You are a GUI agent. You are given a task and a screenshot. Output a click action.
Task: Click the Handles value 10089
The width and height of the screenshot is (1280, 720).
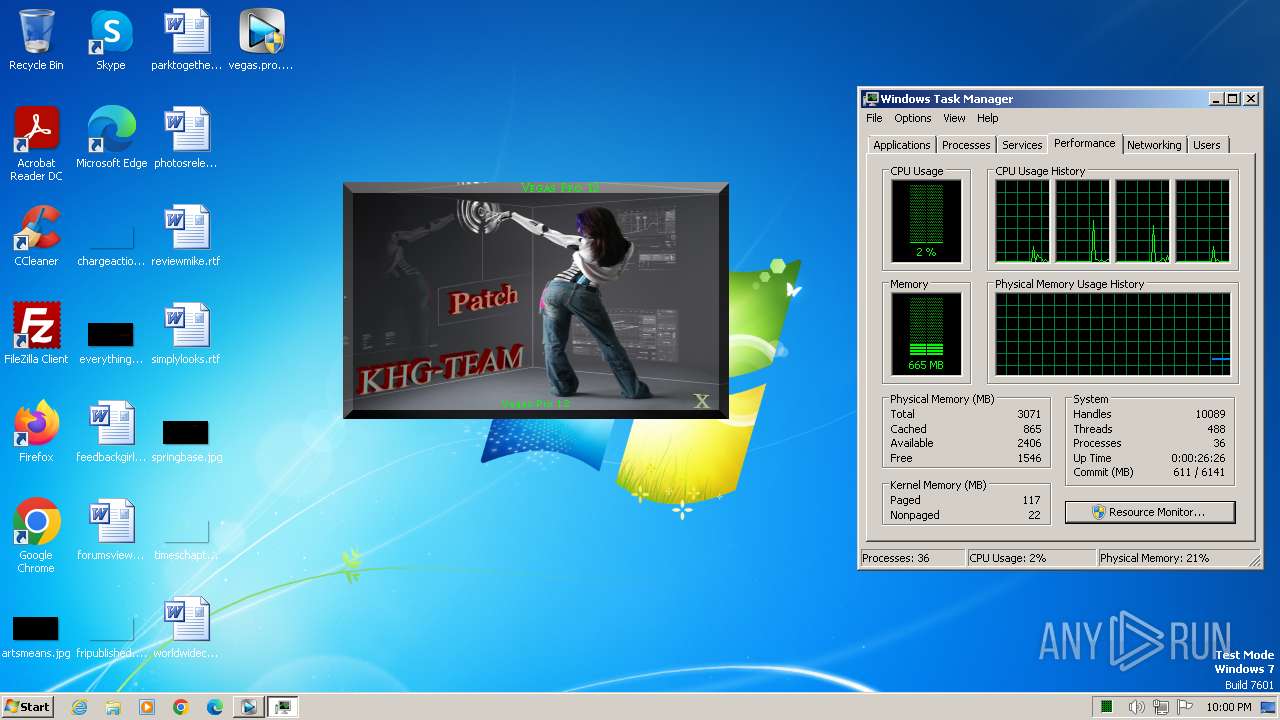1210,414
